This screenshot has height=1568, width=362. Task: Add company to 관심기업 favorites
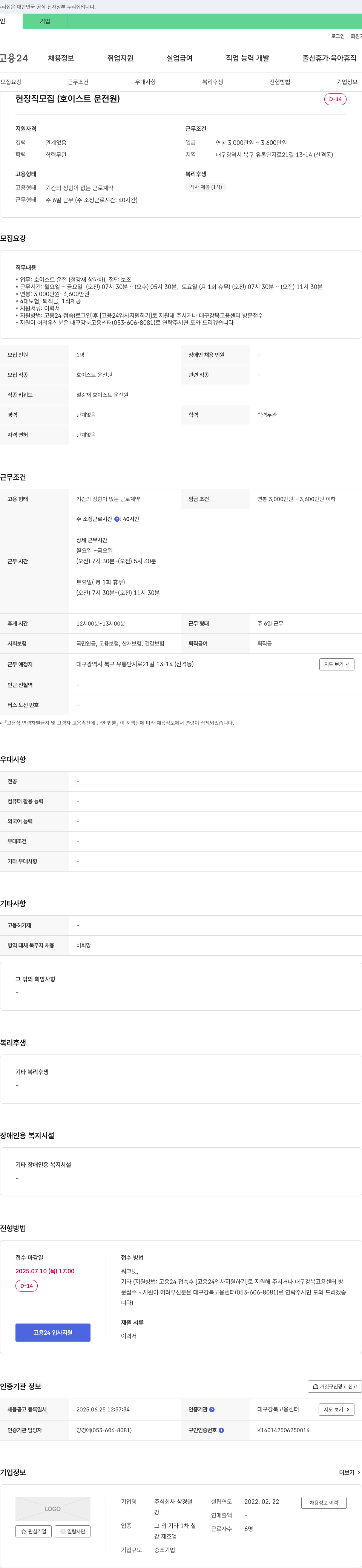click(x=34, y=1531)
